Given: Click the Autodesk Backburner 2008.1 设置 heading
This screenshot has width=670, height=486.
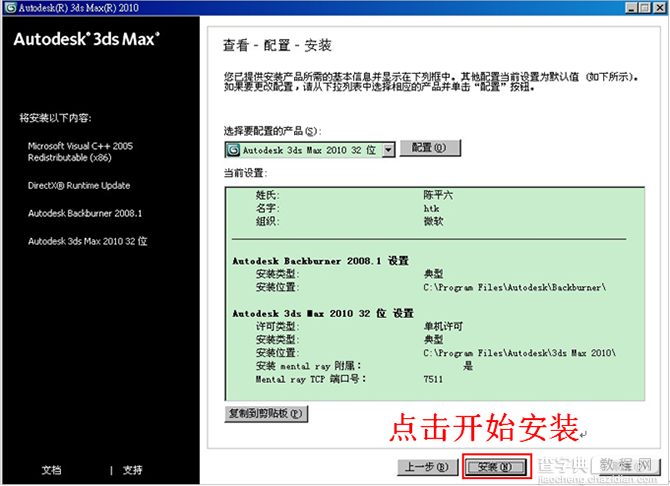Looking at the screenshot, I should click(x=320, y=261).
